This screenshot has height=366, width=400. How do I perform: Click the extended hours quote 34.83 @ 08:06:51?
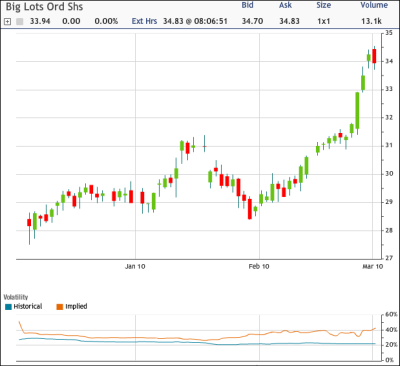tap(195, 21)
